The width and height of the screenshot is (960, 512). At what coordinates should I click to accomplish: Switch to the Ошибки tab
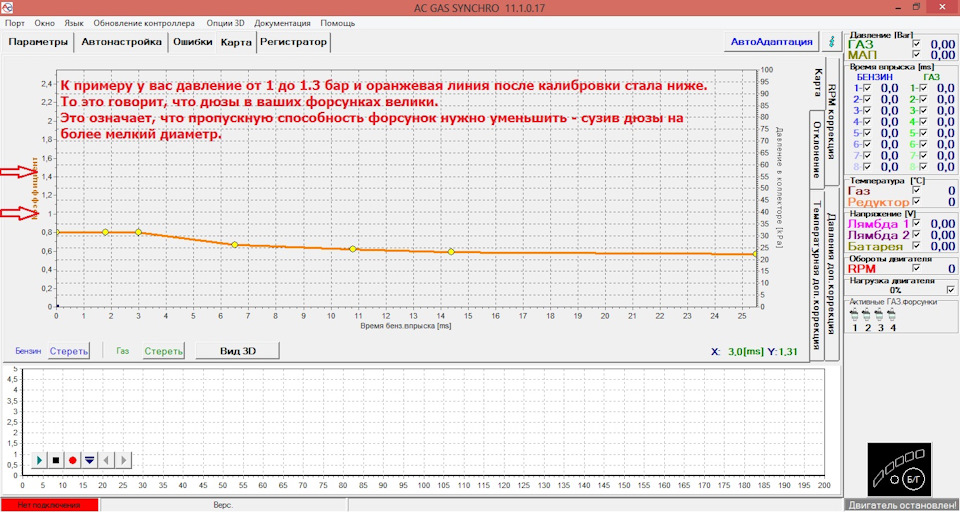coord(192,42)
